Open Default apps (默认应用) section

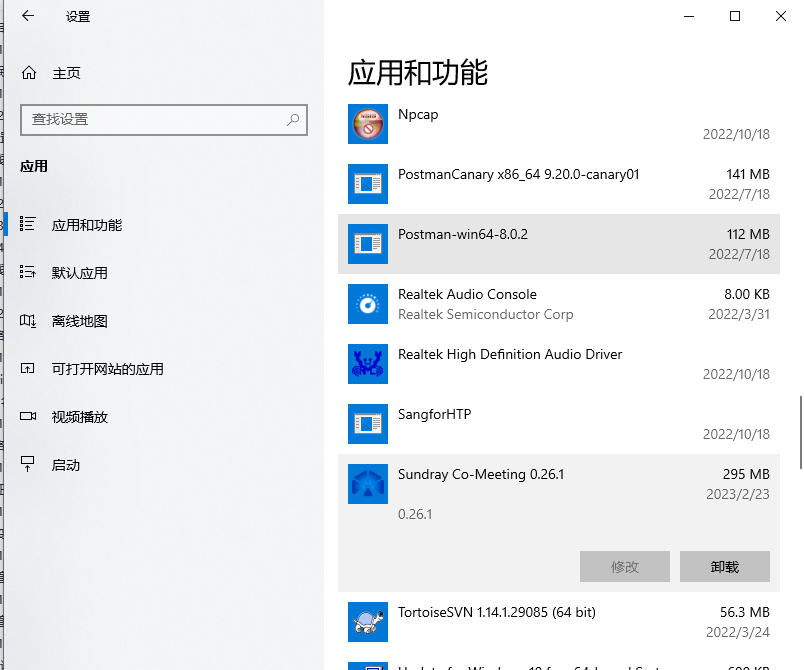point(79,273)
